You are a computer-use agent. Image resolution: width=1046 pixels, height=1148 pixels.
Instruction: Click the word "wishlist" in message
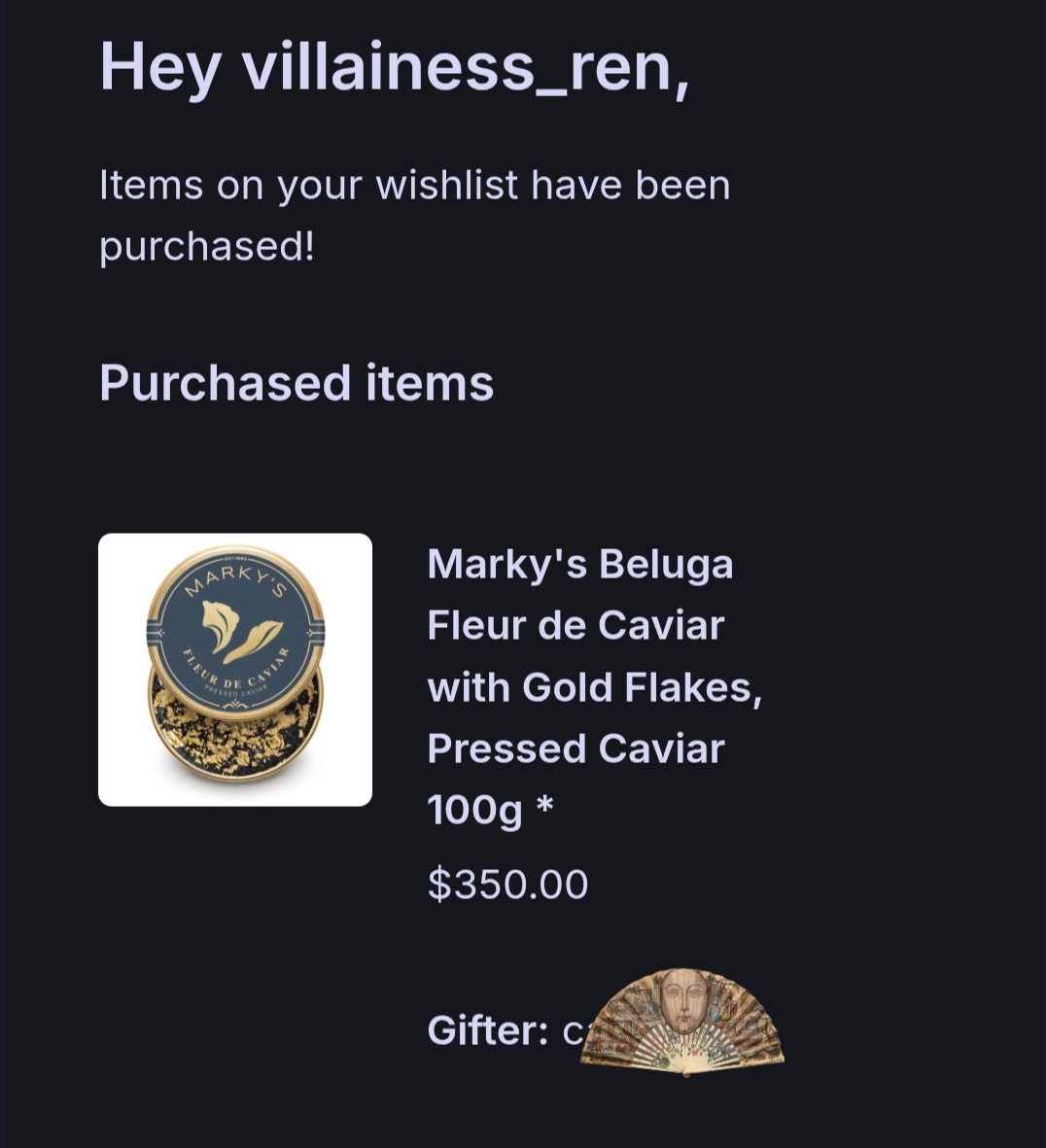coord(446,185)
